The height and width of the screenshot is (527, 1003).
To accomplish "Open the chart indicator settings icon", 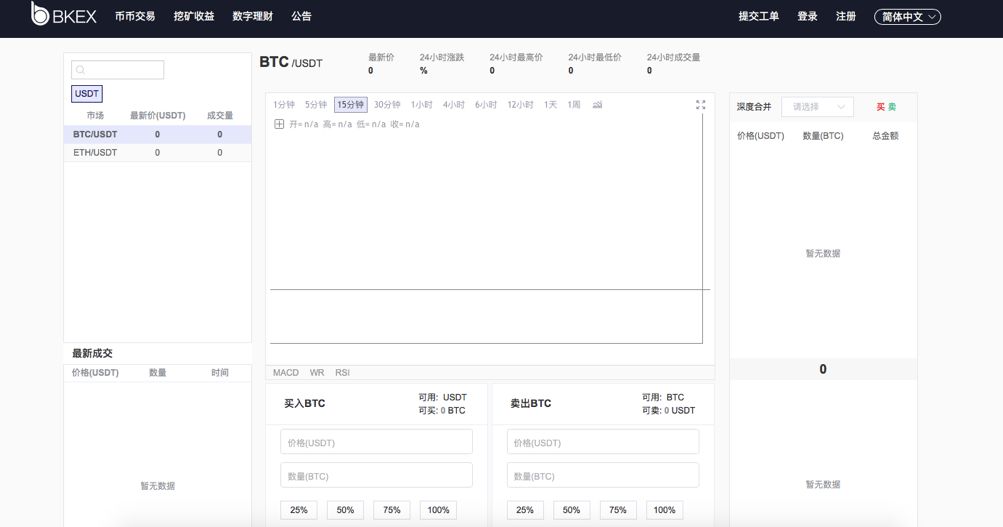I will [x=597, y=104].
